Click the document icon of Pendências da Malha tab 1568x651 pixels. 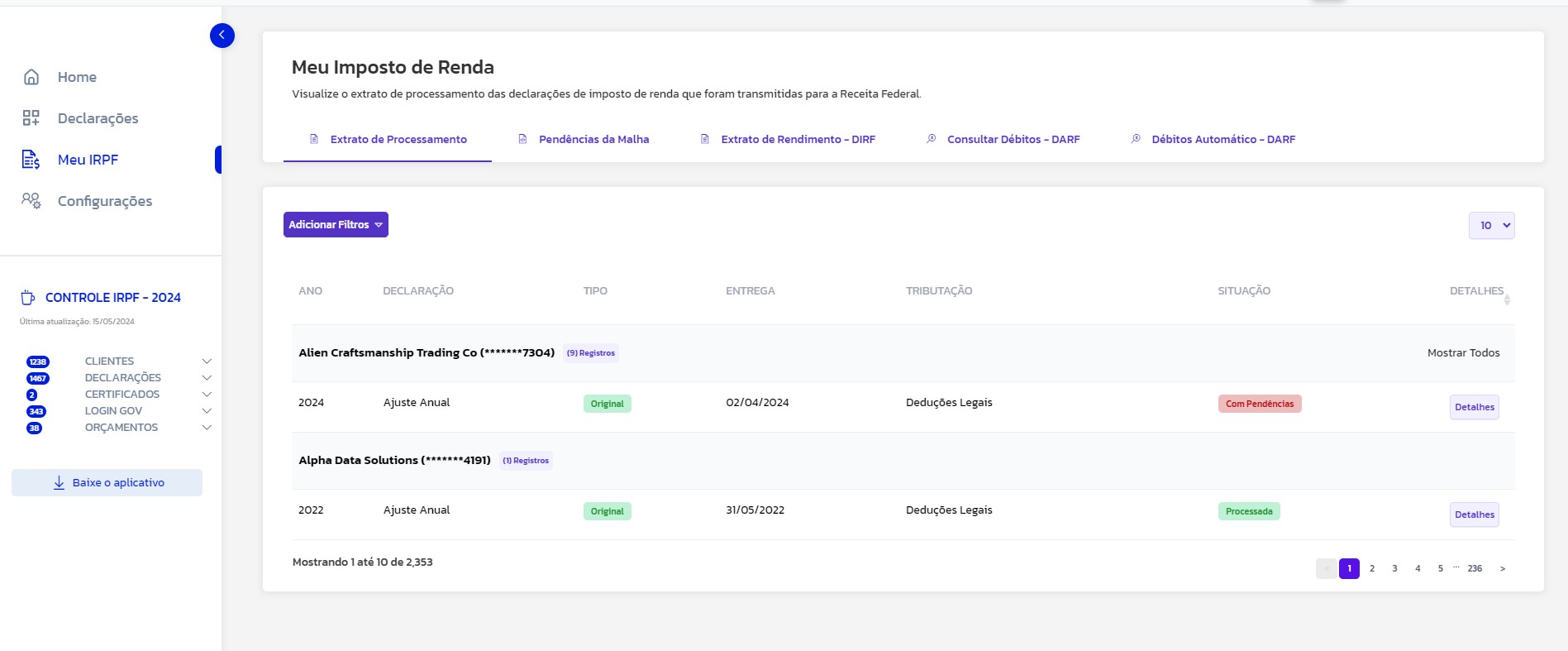[522, 139]
